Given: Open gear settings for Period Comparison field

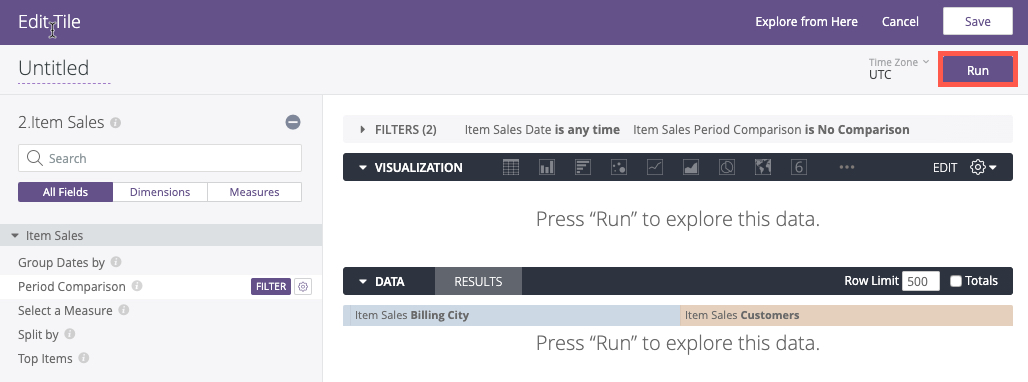Looking at the screenshot, I should tap(302, 286).
